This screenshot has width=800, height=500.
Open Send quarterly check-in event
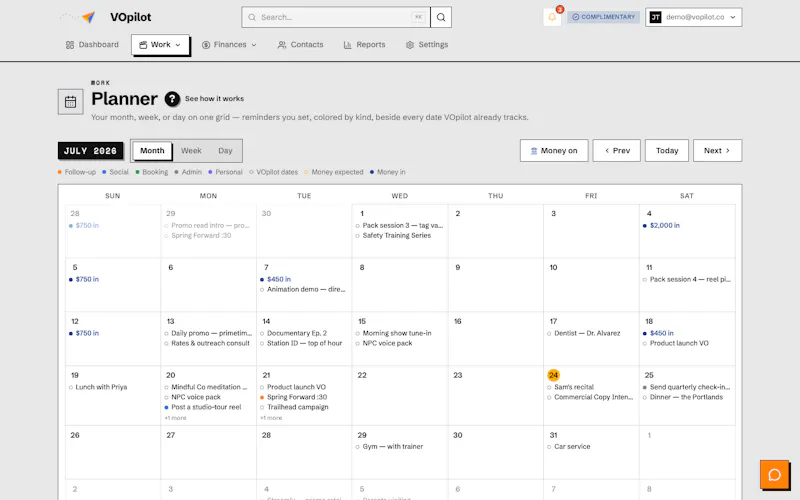[687, 387]
